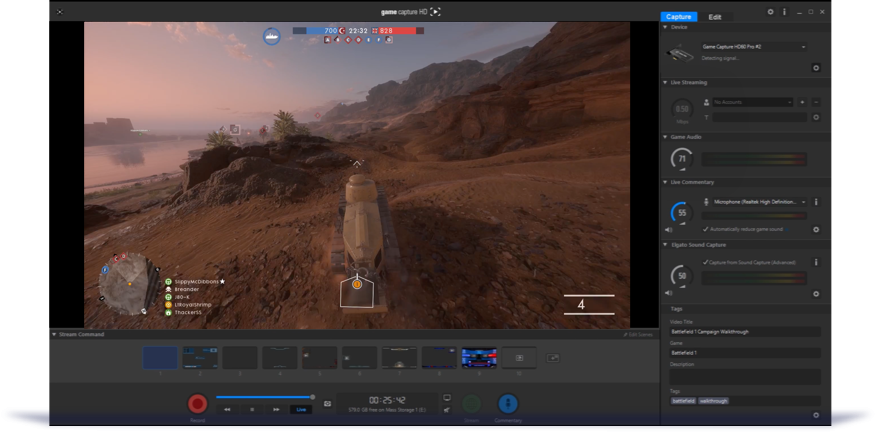The width and height of the screenshot is (876, 432).
Task: Click the '579.0 GB free' storage status text
Action: coord(387,411)
